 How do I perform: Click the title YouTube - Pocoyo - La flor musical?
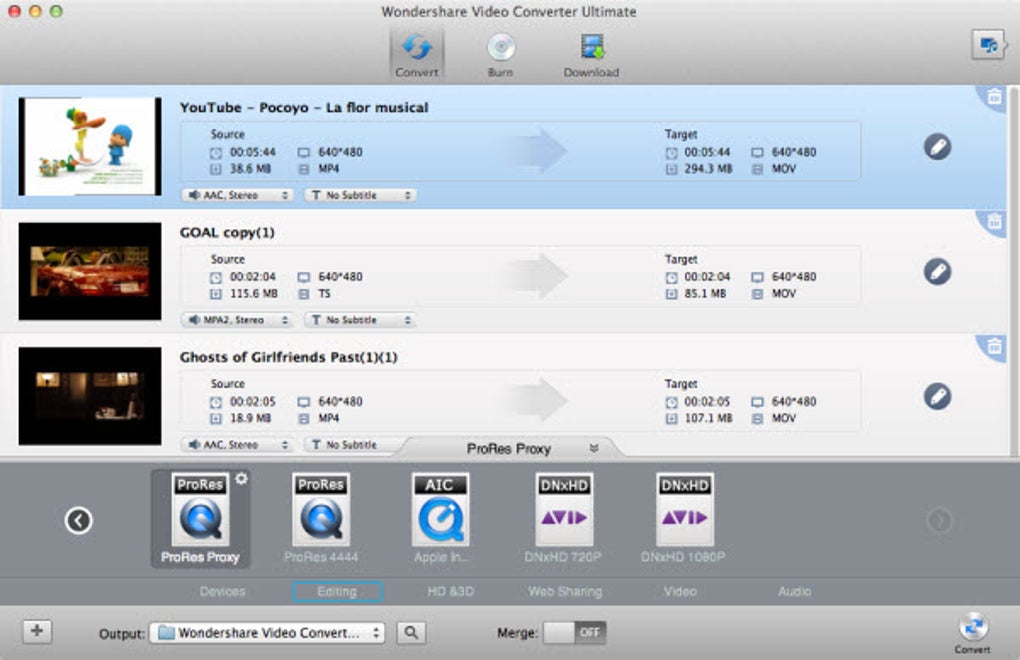tap(304, 108)
